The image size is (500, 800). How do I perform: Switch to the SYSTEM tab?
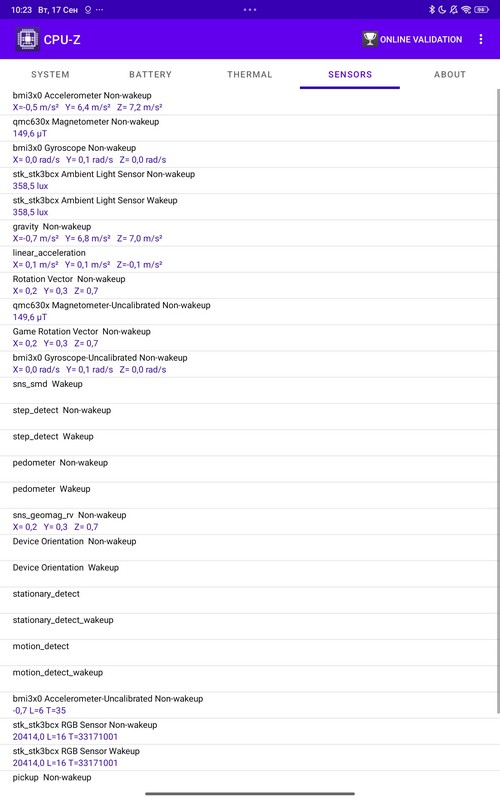pyautogui.click(x=50, y=74)
